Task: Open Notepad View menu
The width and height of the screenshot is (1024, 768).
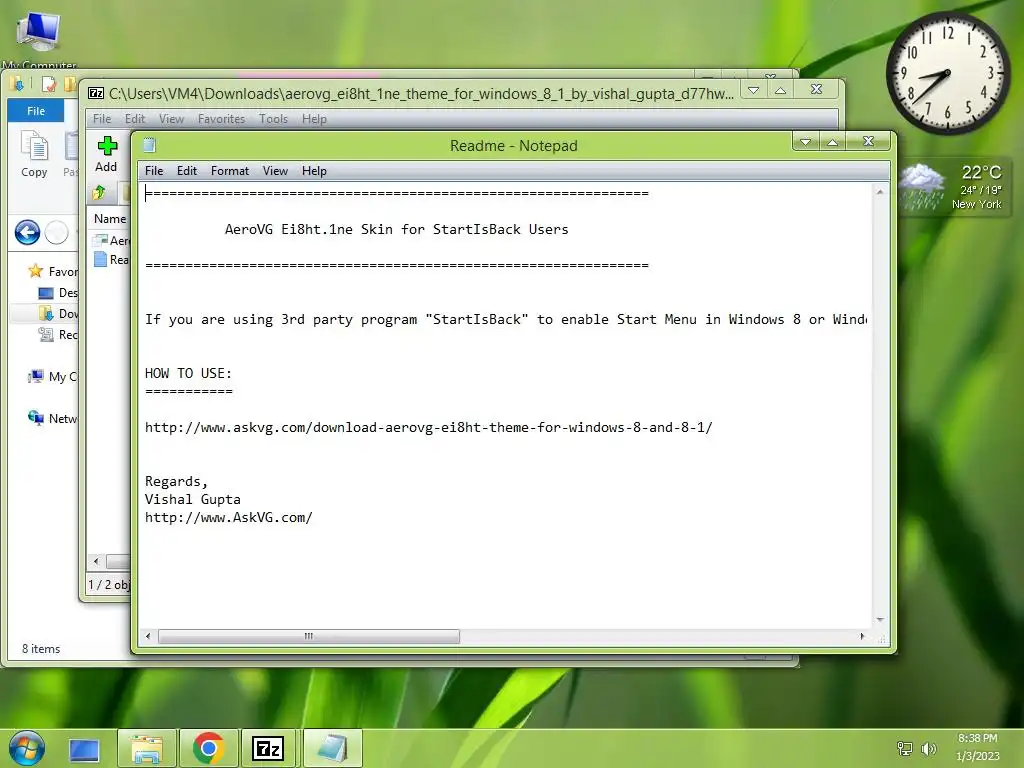Action: click(275, 170)
